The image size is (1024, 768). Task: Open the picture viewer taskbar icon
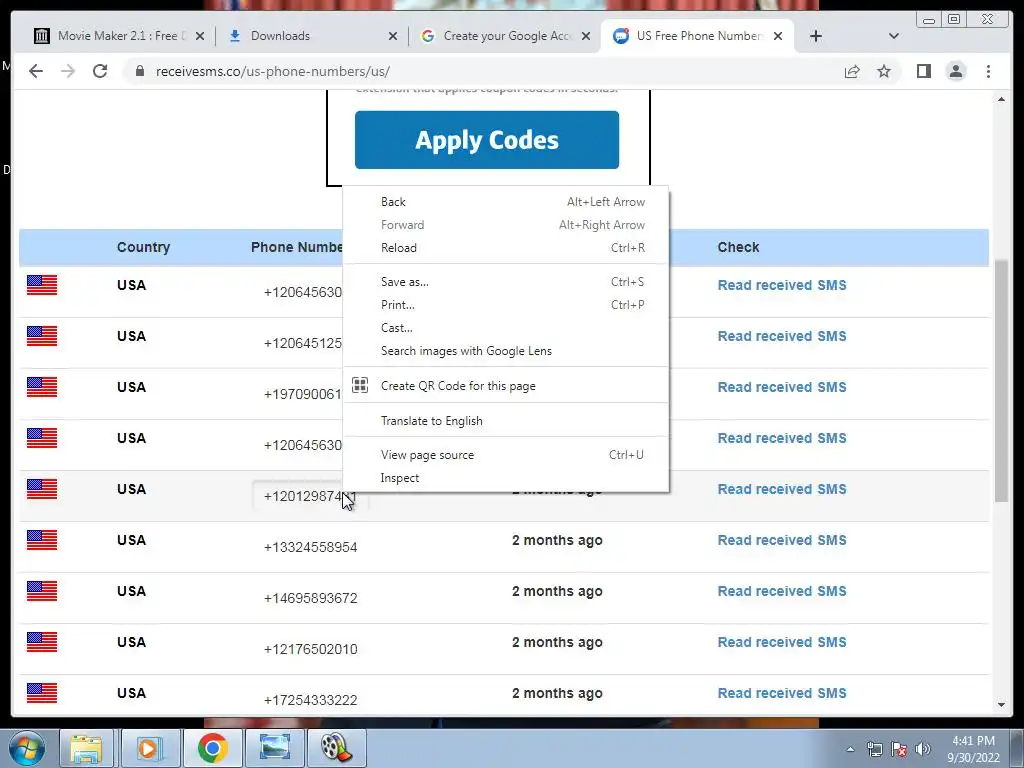point(274,748)
